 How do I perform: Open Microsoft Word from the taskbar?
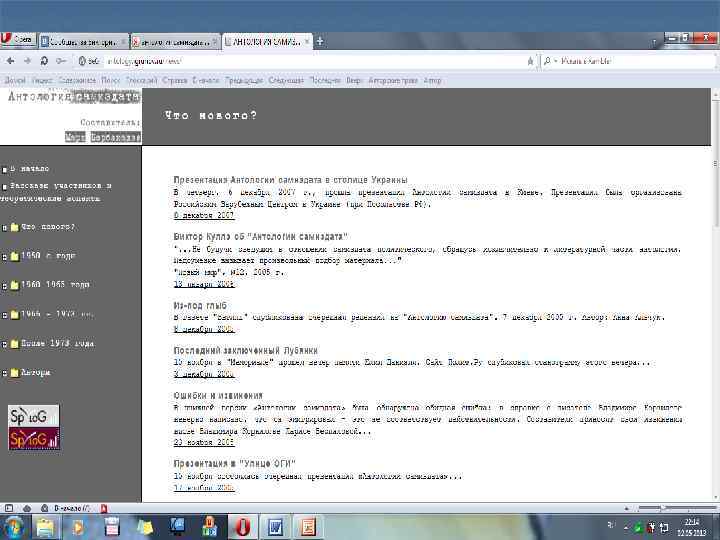275,527
